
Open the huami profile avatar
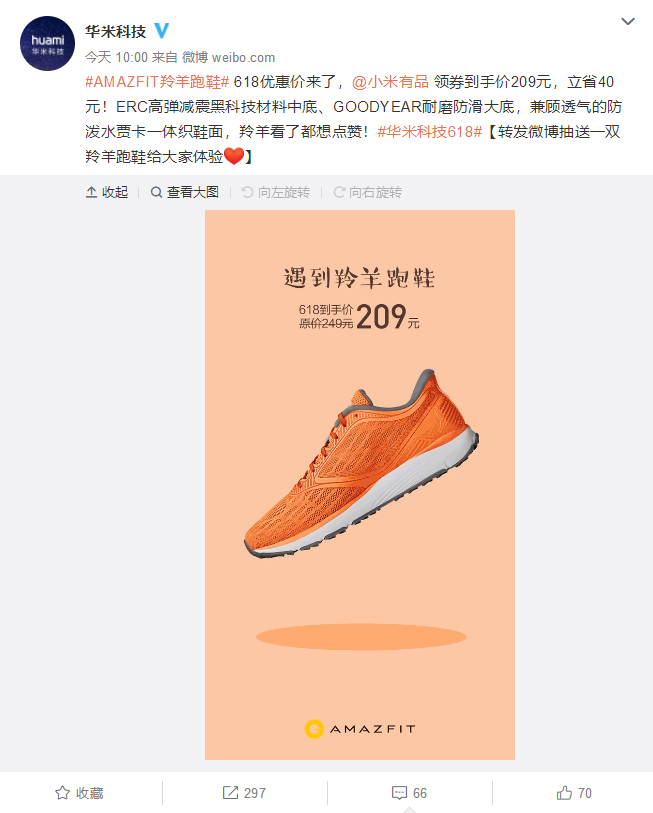(x=47, y=44)
